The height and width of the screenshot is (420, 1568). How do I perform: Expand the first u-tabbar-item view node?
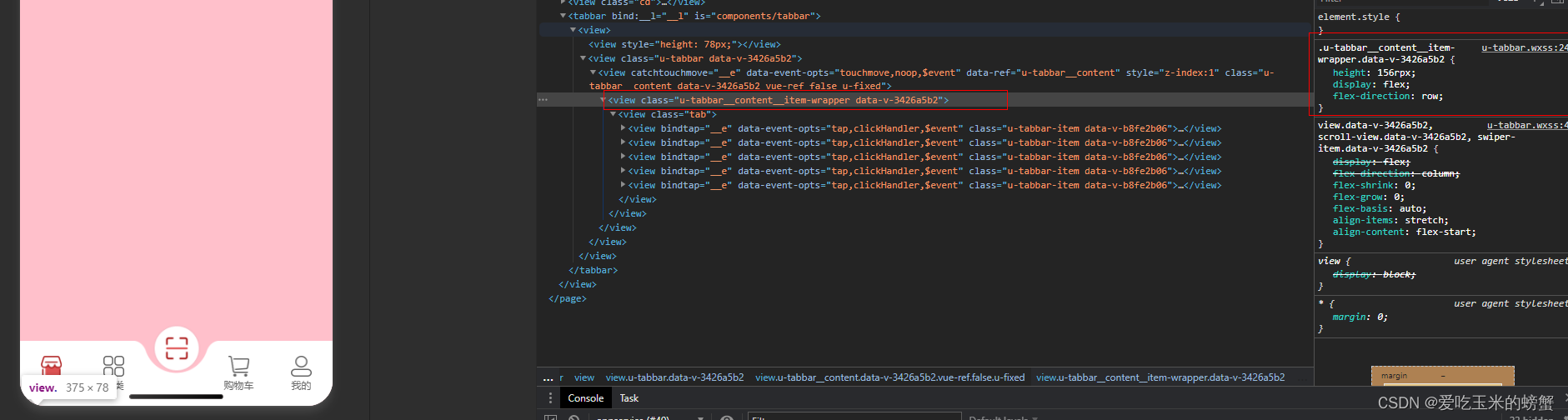[623, 128]
